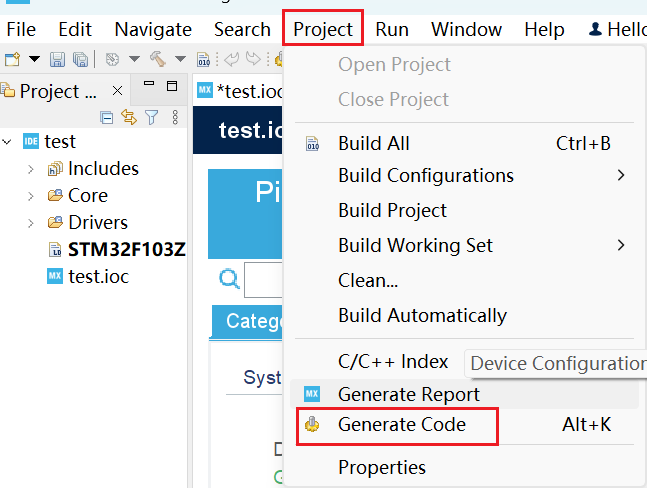Expand the Includes folder
The width and height of the screenshot is (647, 488).
tap(31, 169)
